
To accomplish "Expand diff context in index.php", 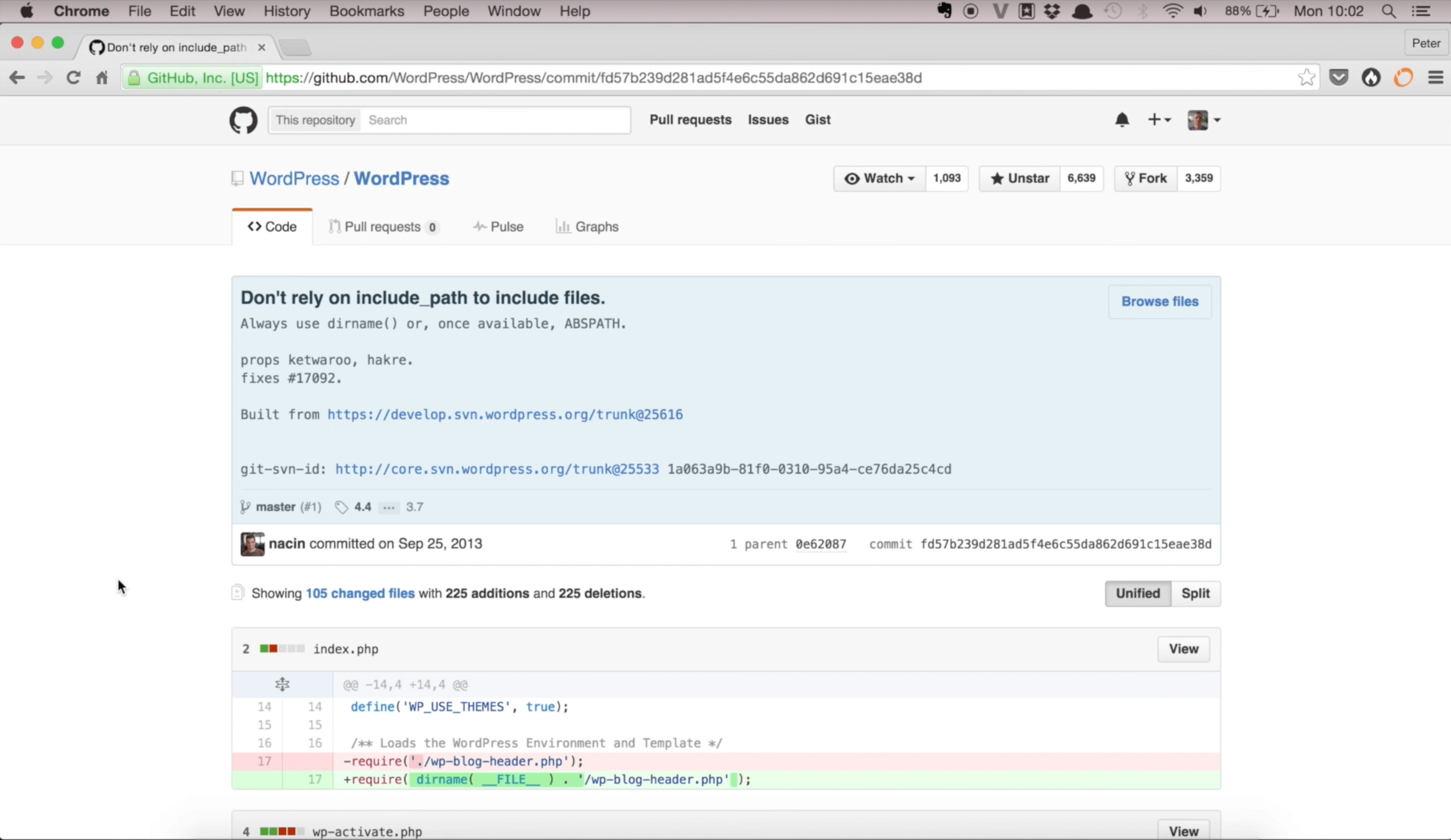I will (282, 685).
